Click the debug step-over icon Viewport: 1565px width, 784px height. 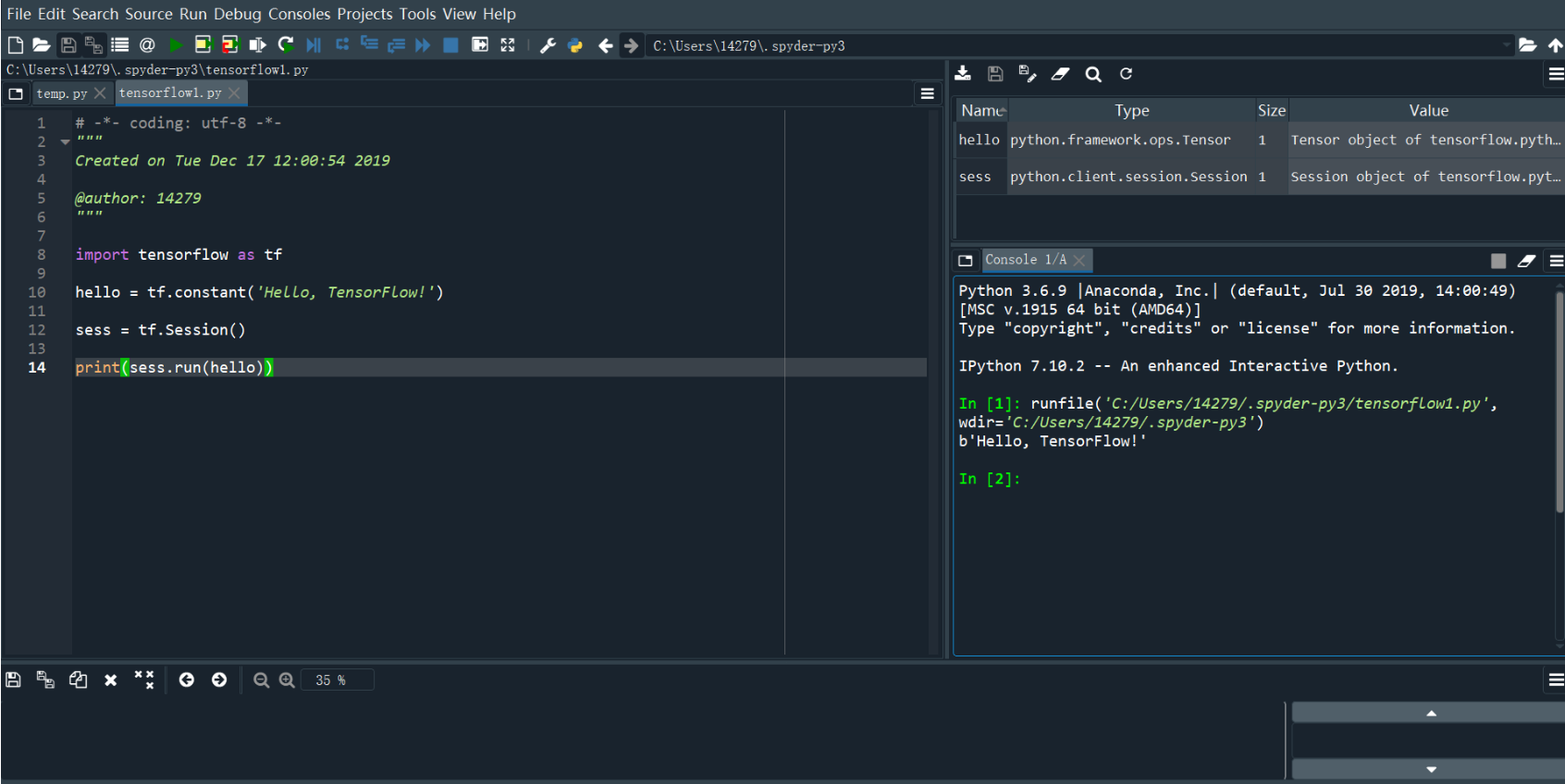[342, 44]
